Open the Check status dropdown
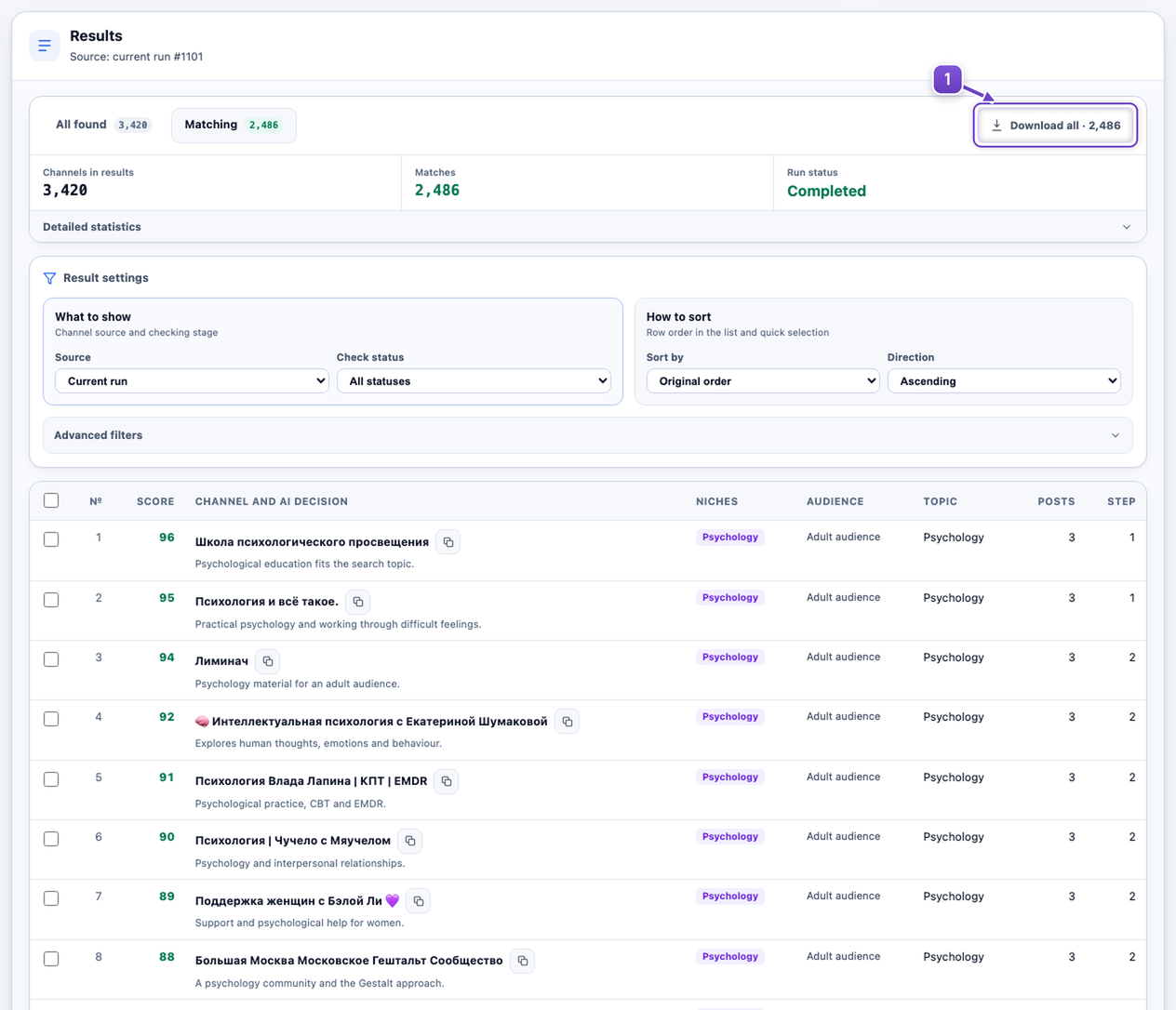 tap(474, 381)
